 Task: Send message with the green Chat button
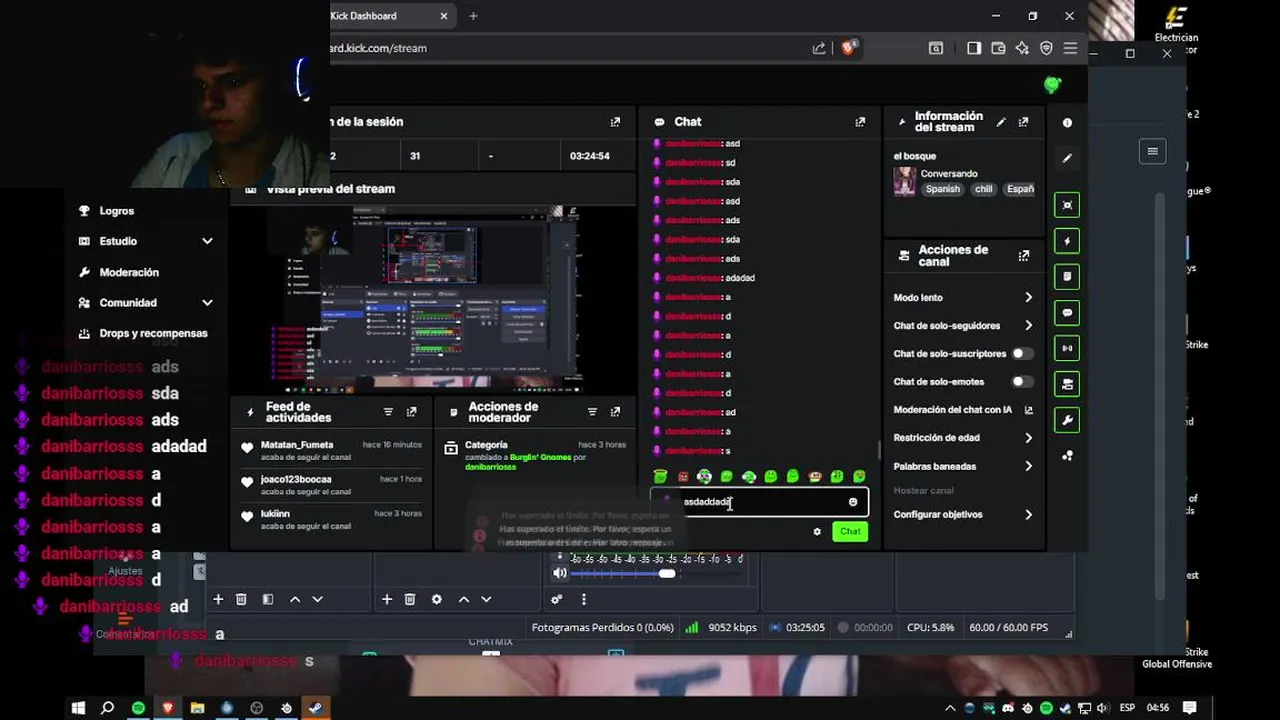tap(850, 532)
